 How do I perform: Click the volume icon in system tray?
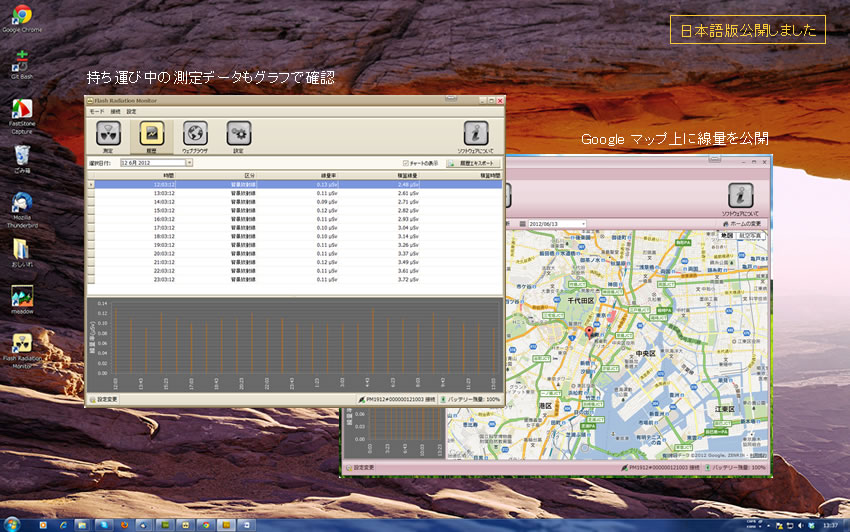(x=800, y=525)
